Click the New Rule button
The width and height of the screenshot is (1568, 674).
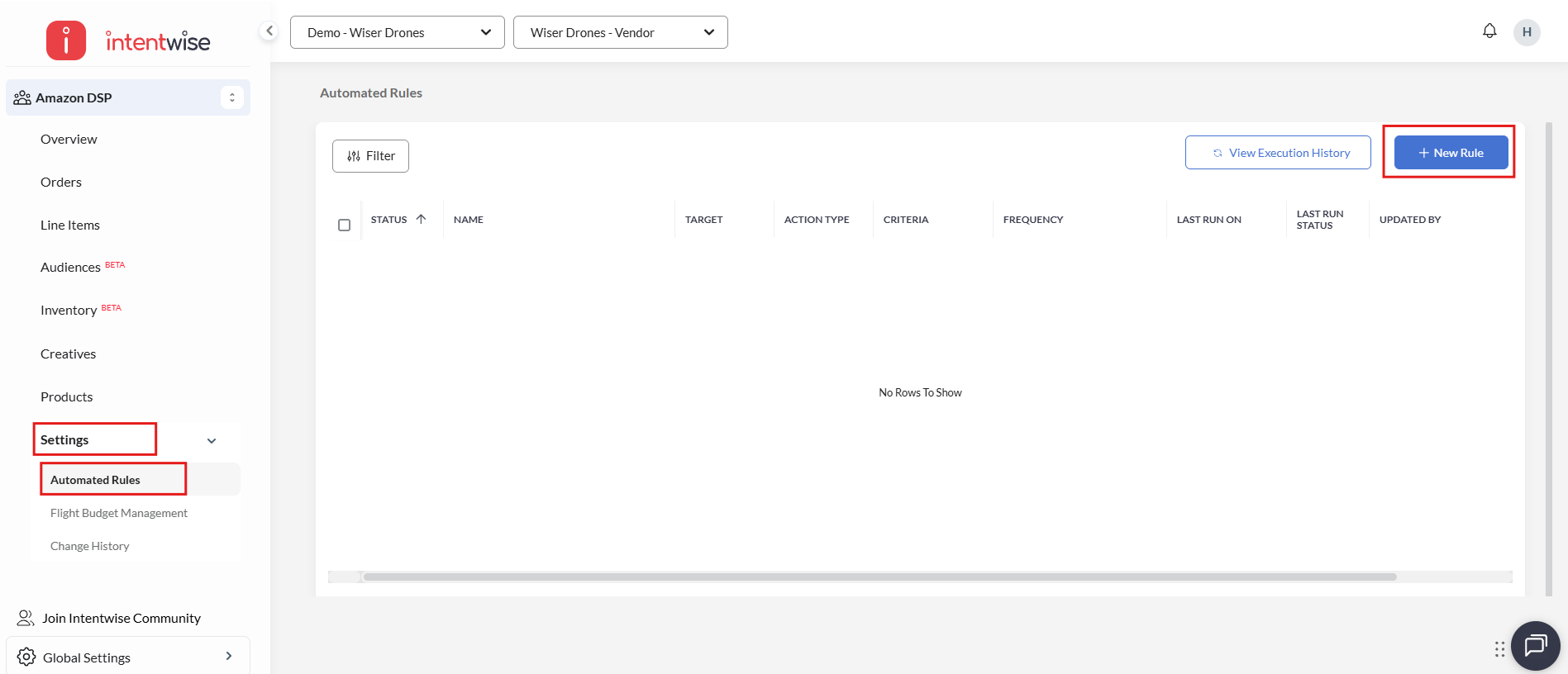point(1451,153)
